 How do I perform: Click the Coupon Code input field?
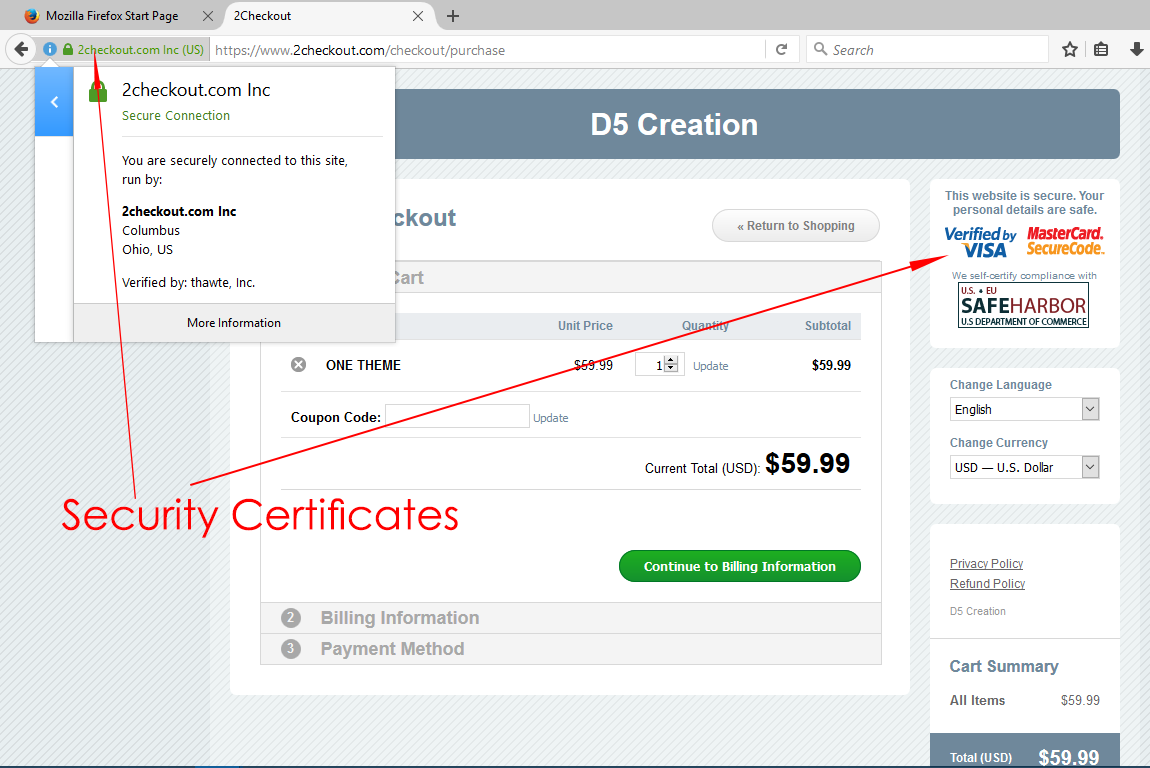pyautogui.click(x=458, y=416)
